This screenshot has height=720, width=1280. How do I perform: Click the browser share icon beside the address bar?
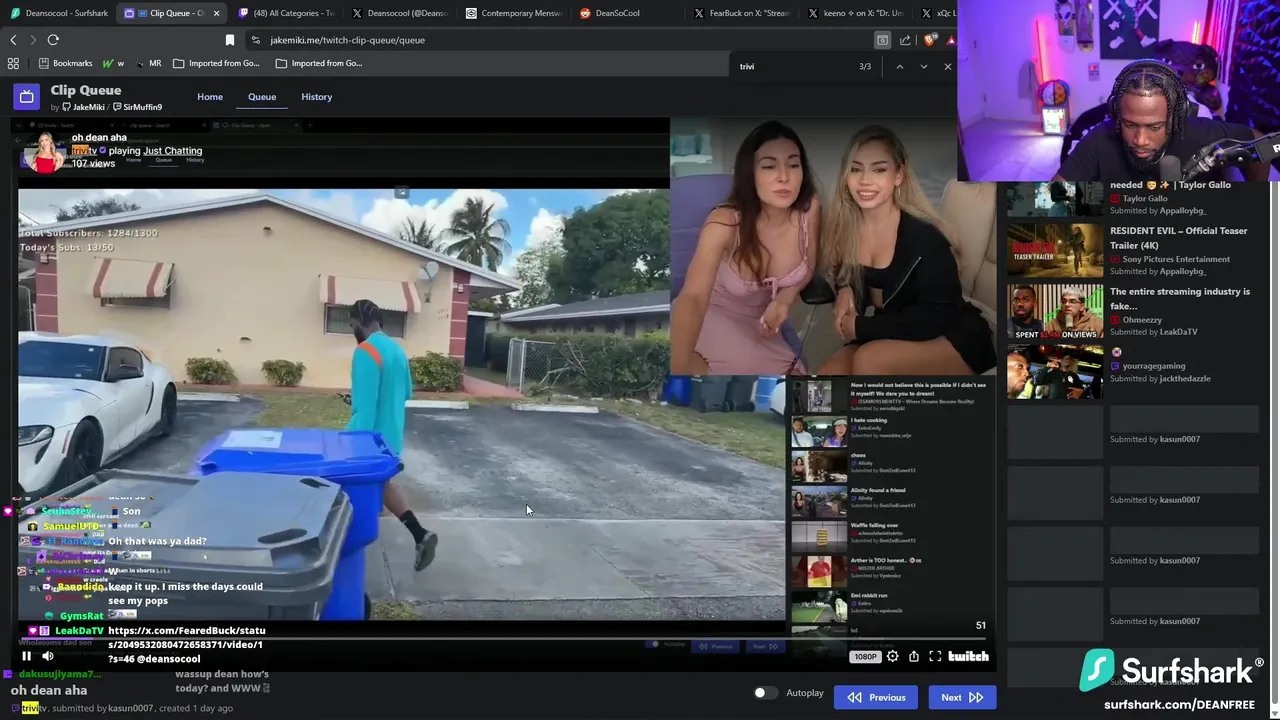[x=905, y=40]
